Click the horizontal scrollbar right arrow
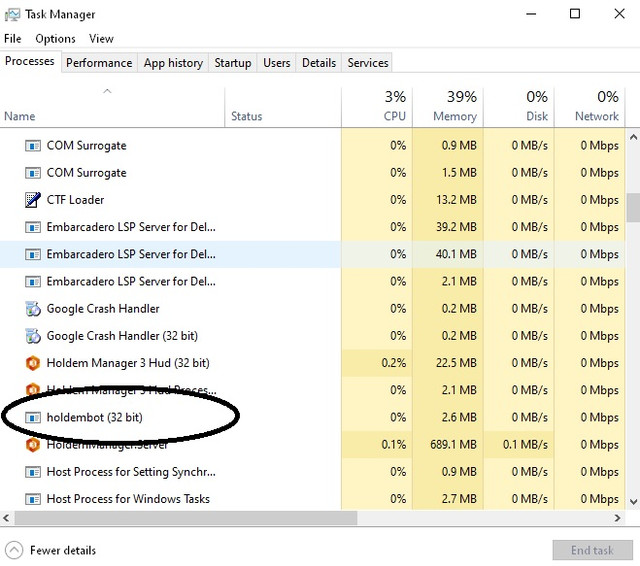 [x=618, y=518]
